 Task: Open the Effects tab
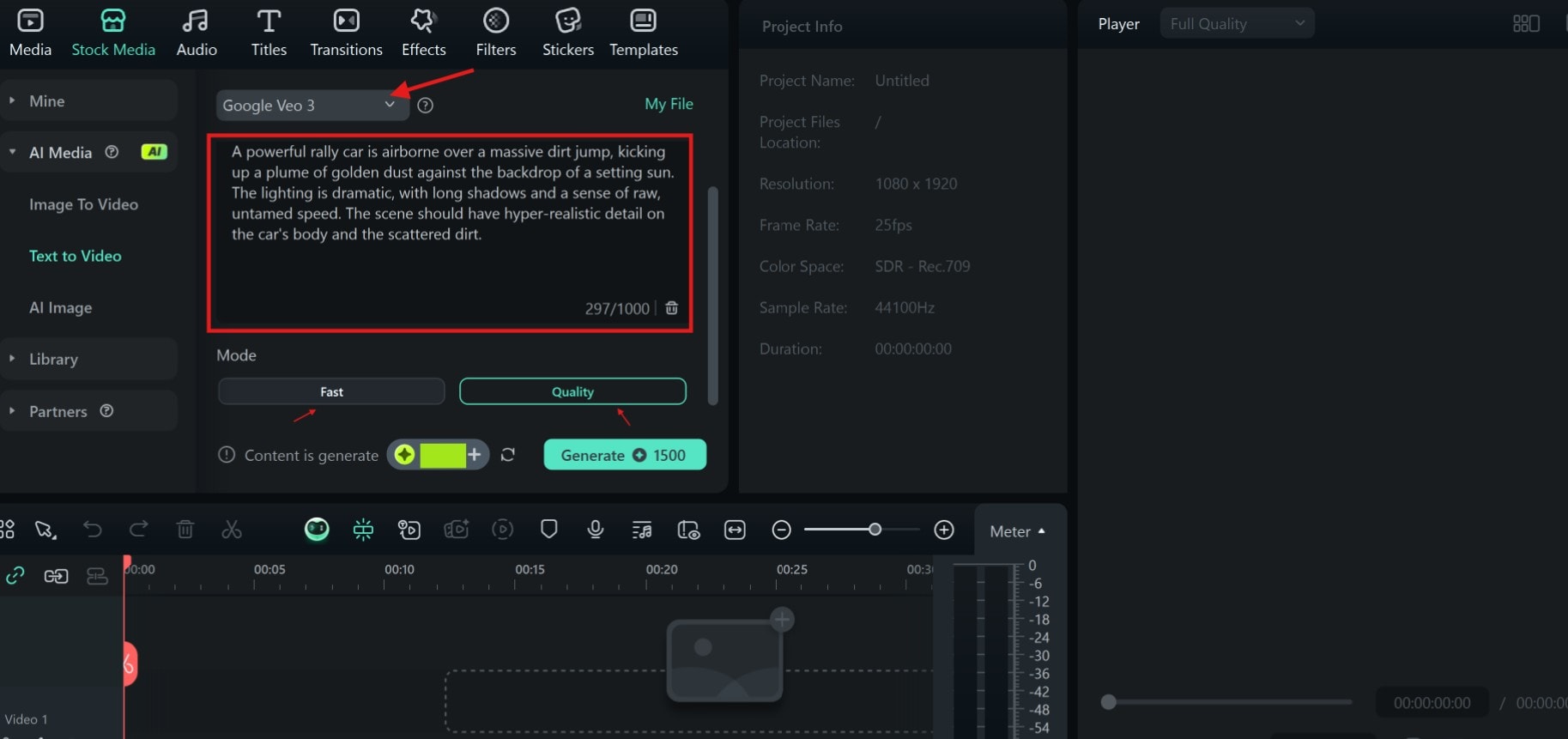pos(424,33)
